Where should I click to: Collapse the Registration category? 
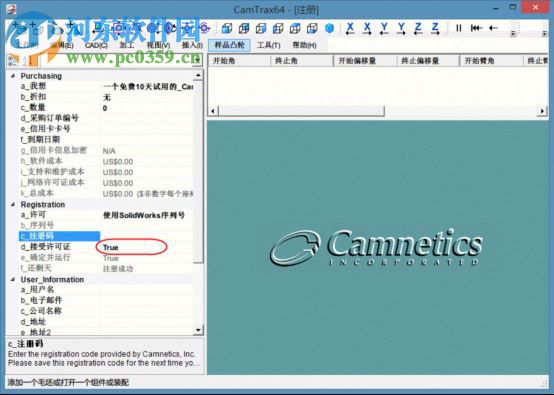pyautogui.click(x=13, y=205)
